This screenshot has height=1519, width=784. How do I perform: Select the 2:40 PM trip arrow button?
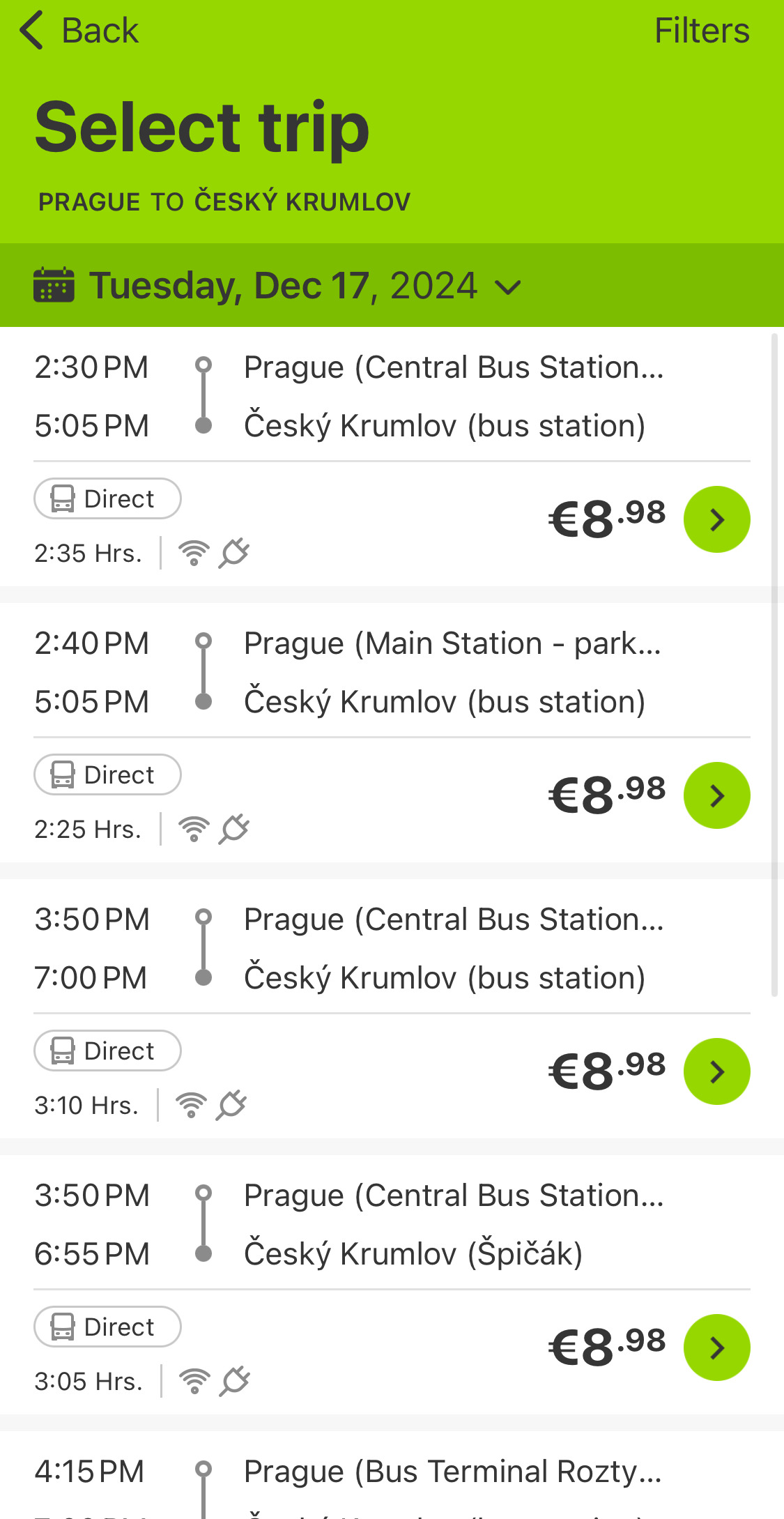(716, 795)
